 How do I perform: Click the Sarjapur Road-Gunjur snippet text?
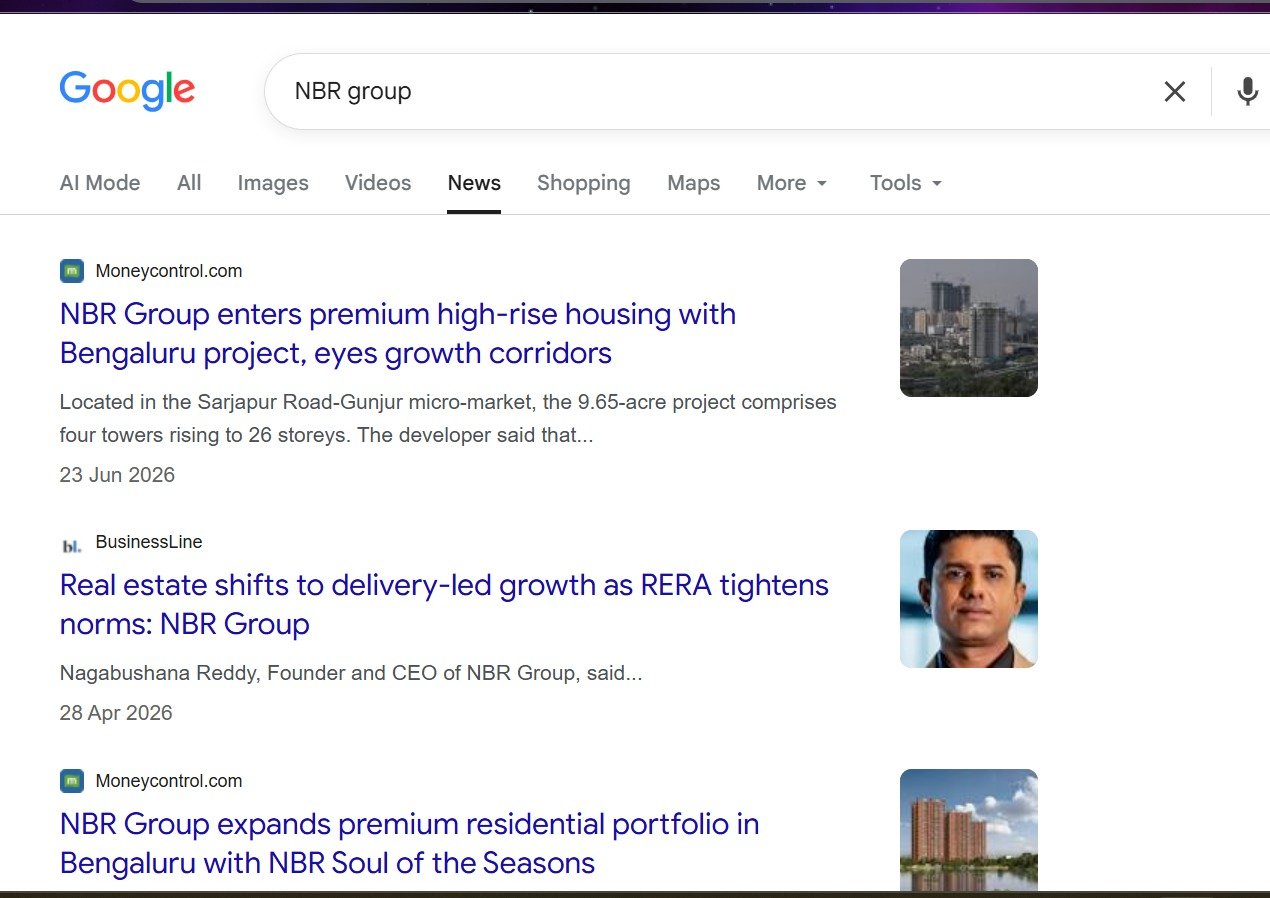click(448, 419)
